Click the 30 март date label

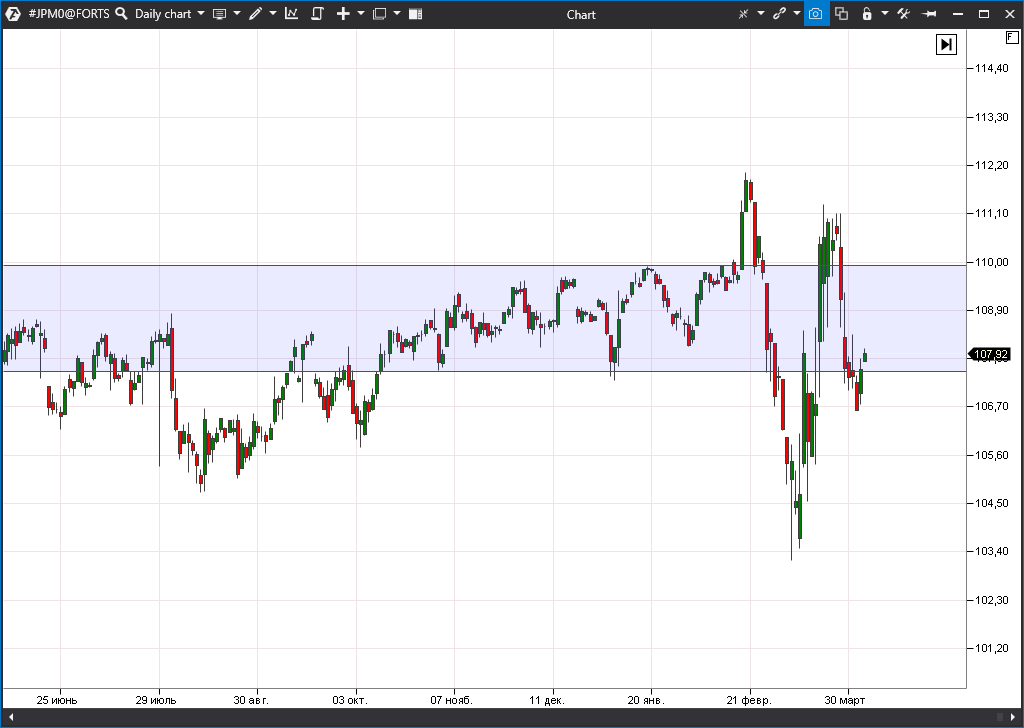(844, 700)
